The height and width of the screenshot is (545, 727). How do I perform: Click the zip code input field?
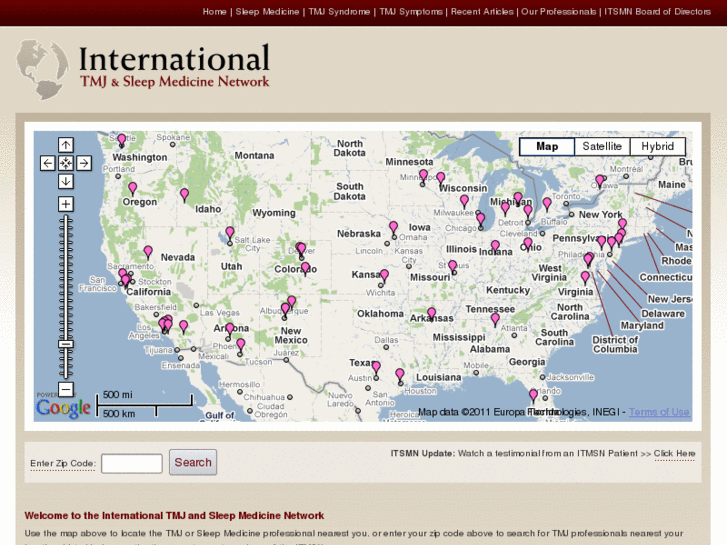132,463
